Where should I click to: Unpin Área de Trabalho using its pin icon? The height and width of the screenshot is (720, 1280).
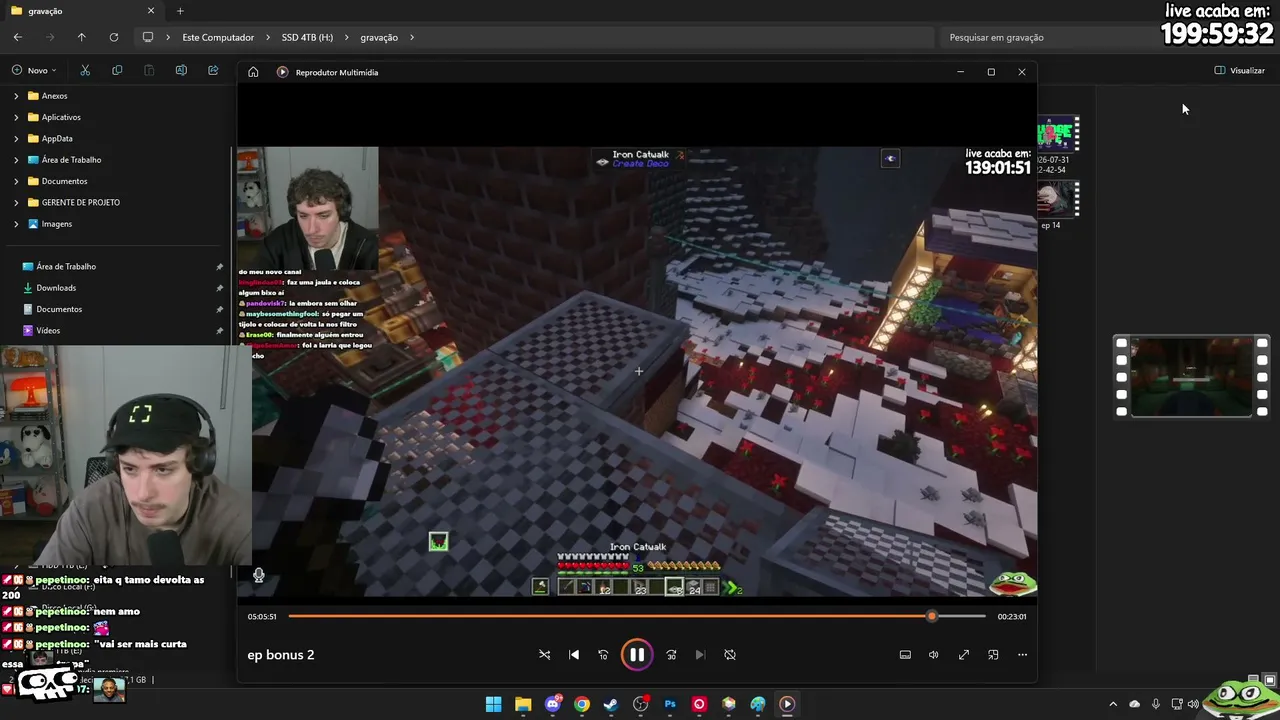(x=219, y=267)
